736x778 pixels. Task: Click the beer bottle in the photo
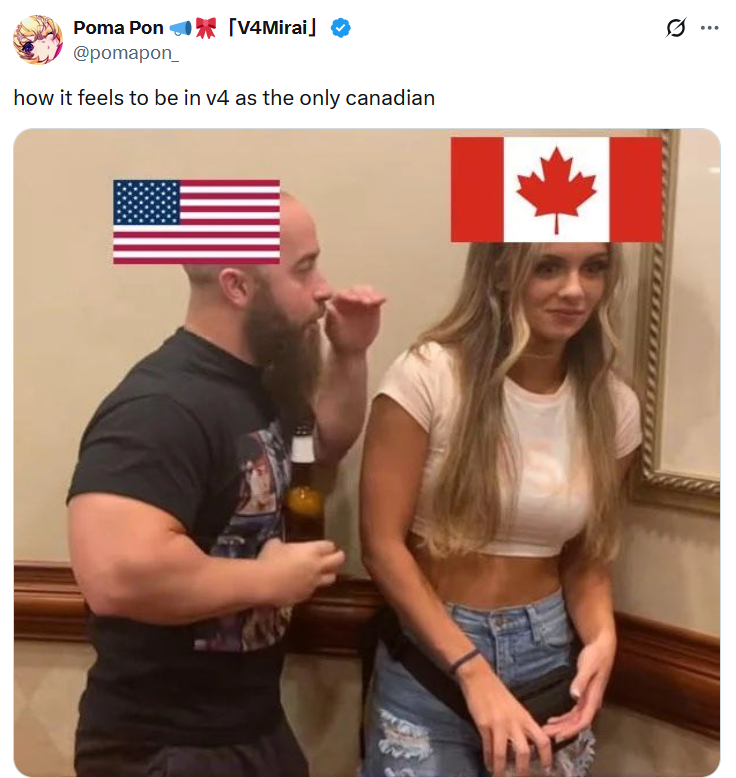303,484
